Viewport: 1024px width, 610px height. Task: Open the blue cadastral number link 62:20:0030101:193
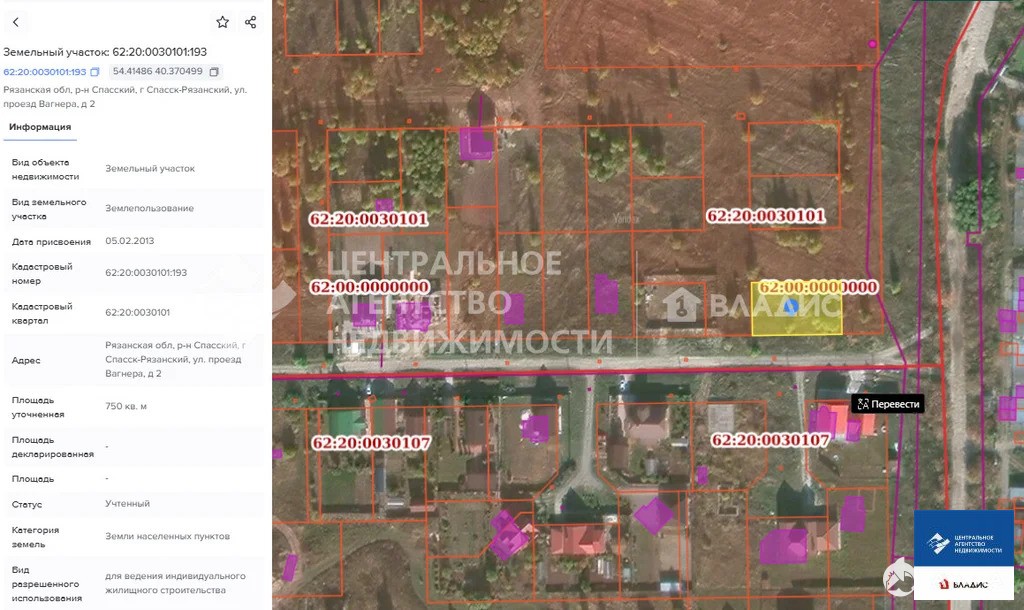[x=45, y=72]
